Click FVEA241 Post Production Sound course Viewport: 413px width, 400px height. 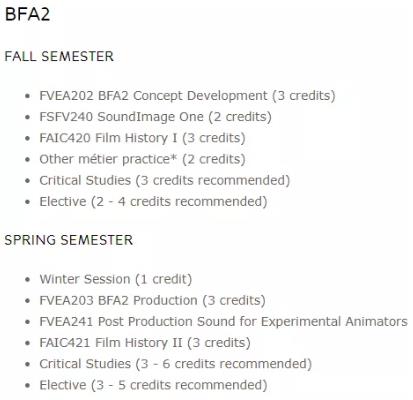(223, 322)
